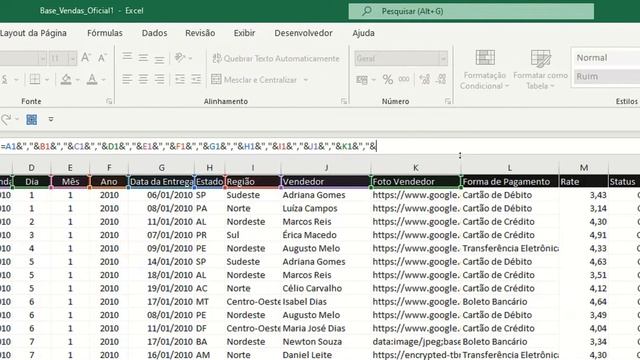Image resolution: width=640 pixels, height=360 pixels.
Task: Click cell with Boleto Bancário for Isabel Dias
Action: [510, 302]
